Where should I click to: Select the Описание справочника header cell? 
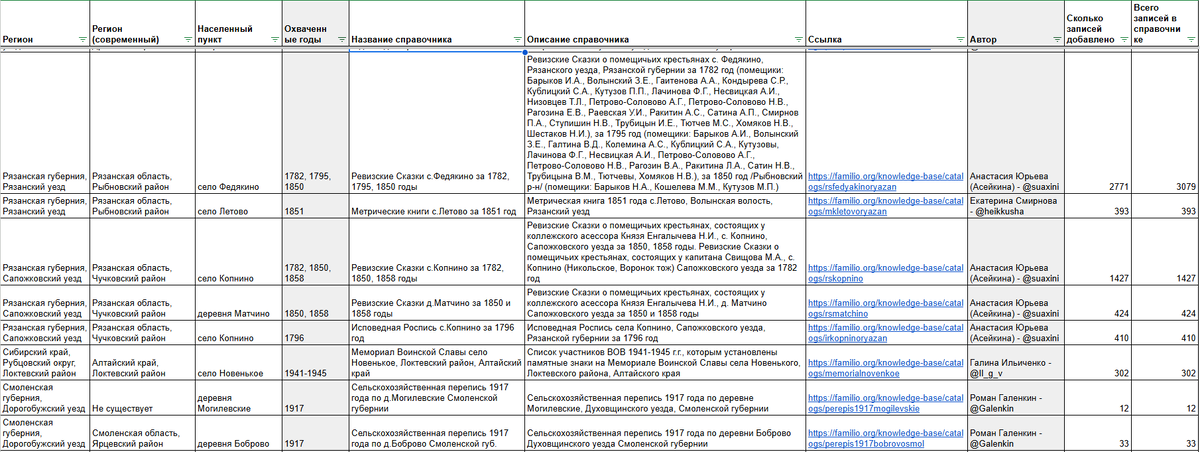665,25
